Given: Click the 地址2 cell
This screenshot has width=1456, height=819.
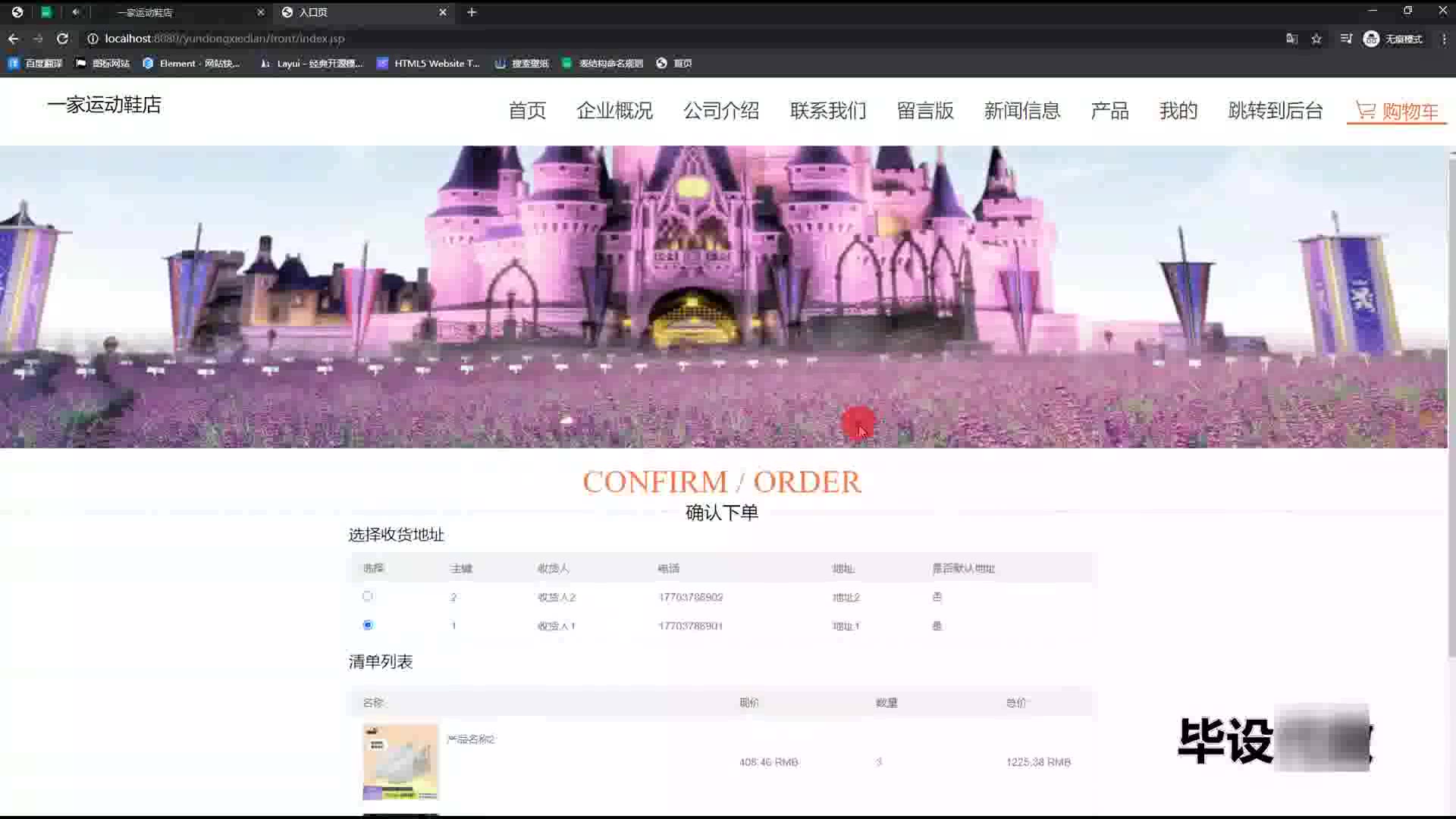Looking at the screenshot, I should 846,598.
